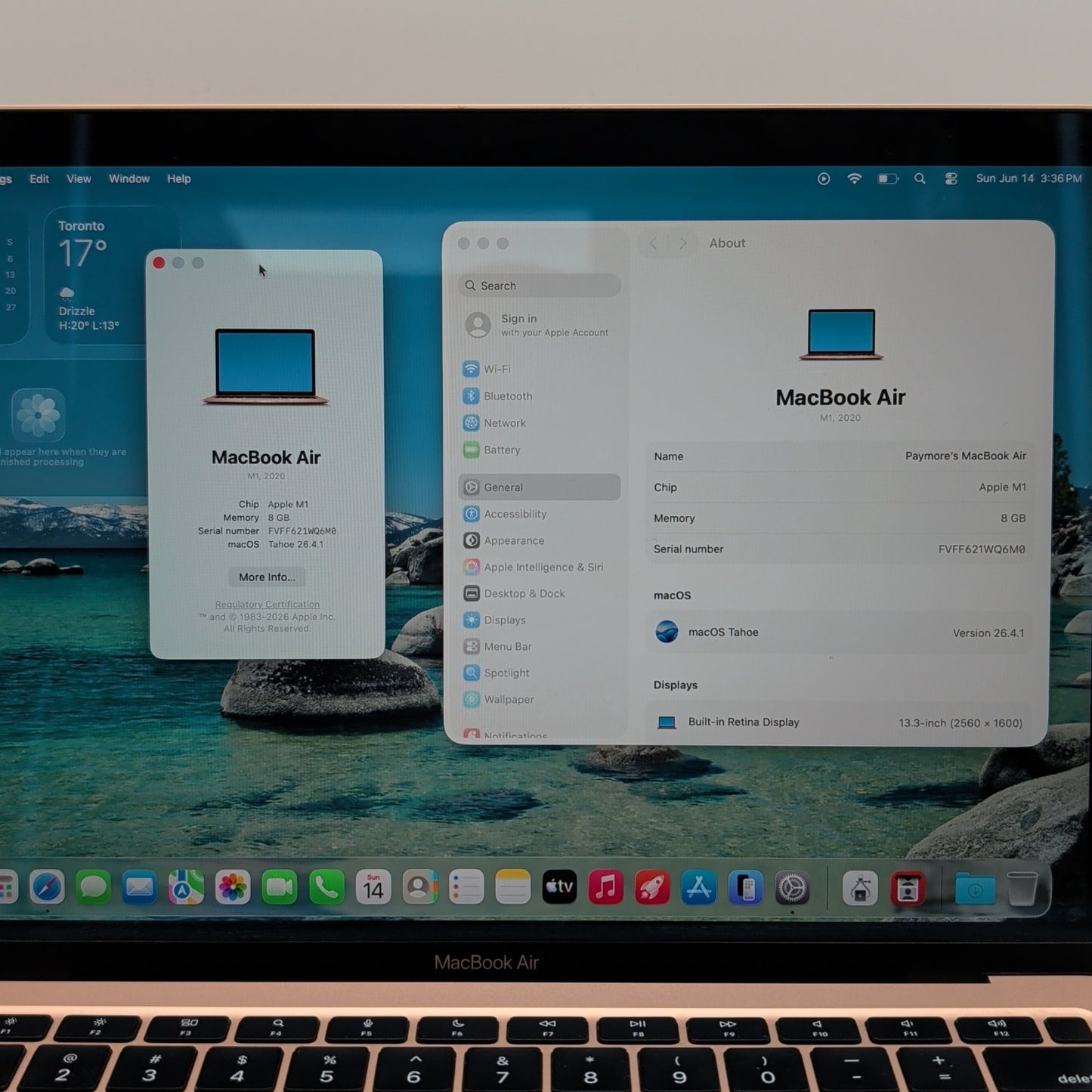This screenshot has width=1092, height=1092.
Task: Select Menu Bar in the settings sidebar
Action: 540,646
